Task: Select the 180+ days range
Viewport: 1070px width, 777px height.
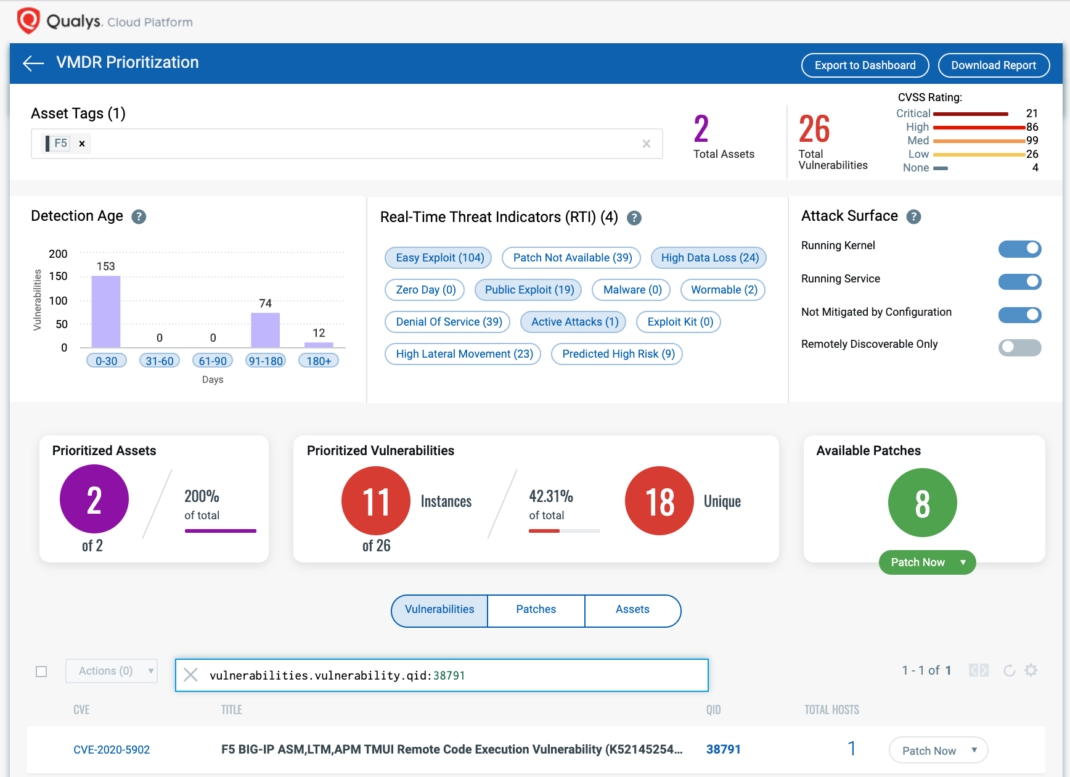Action: click(319, 361)
